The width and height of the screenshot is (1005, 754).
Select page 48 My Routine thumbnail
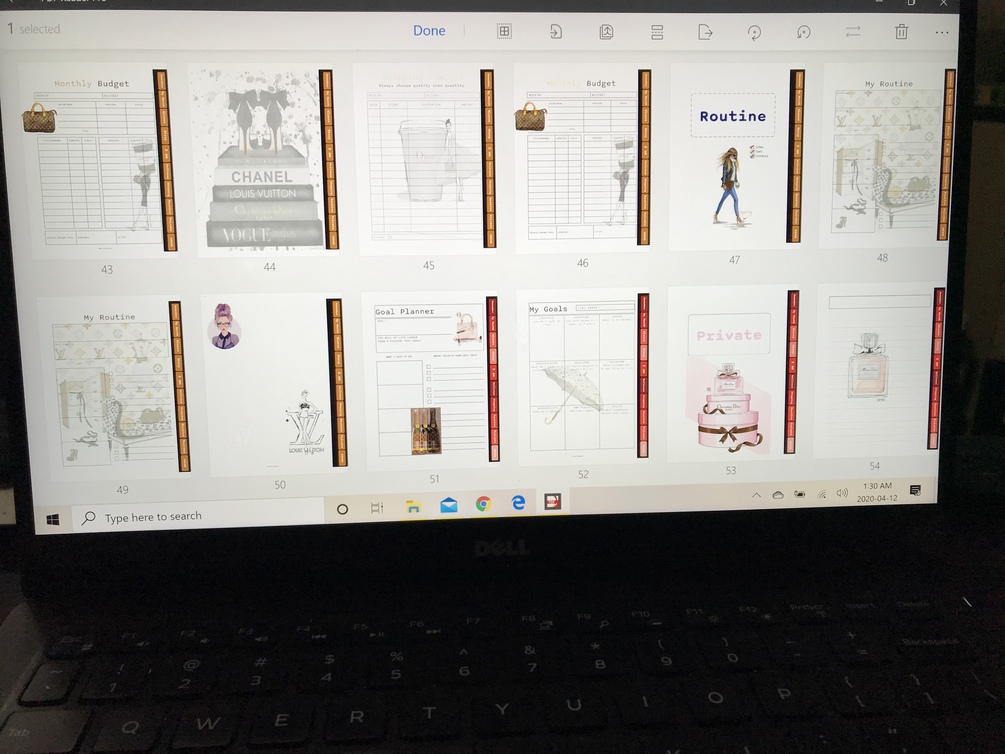tap(888, 155)
